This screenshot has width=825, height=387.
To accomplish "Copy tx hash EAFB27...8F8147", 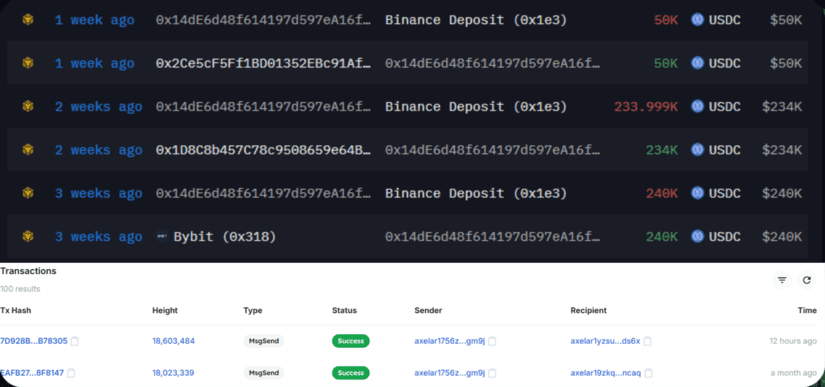I will click(x=71, y=373).
